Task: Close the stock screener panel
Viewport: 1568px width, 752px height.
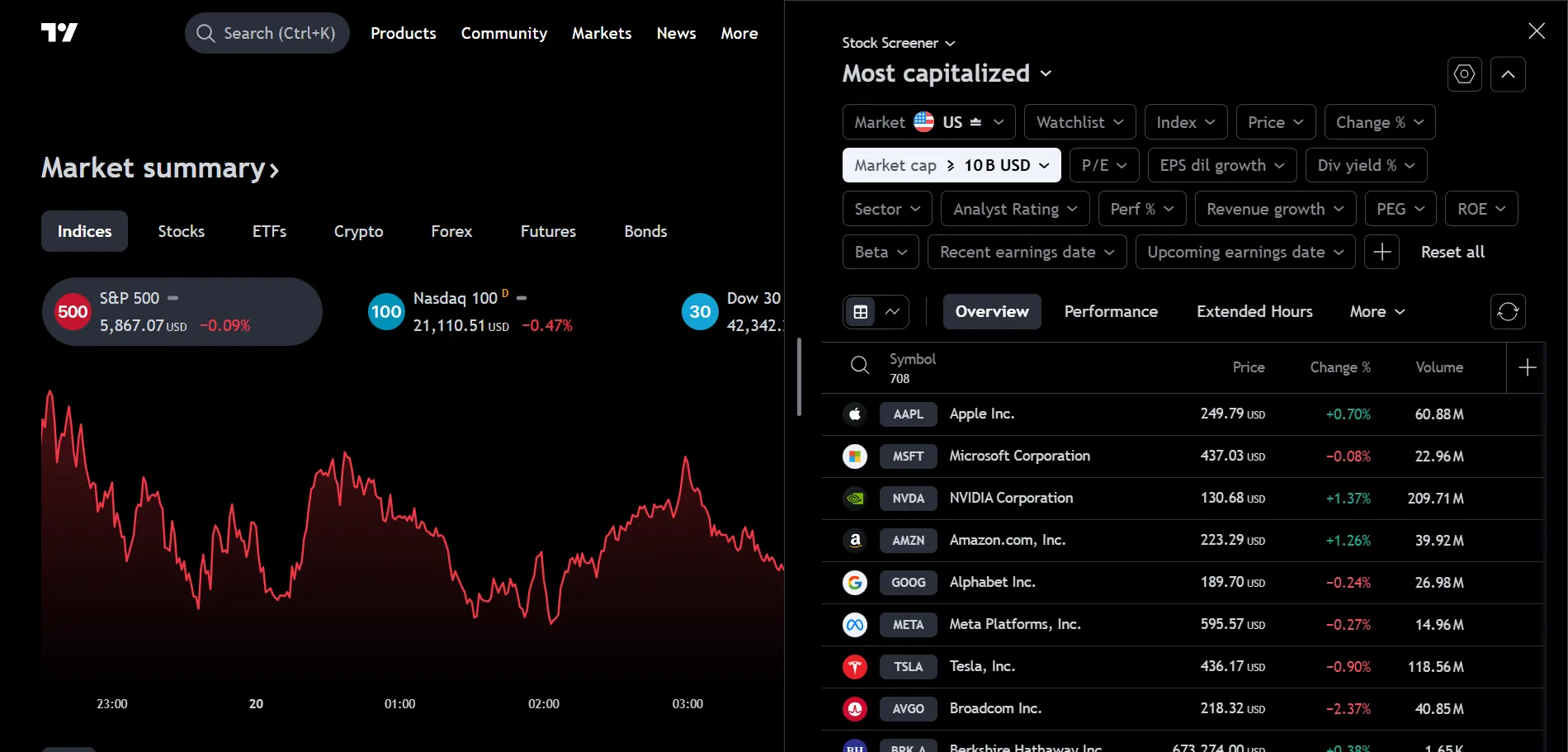Action: 1537,31
